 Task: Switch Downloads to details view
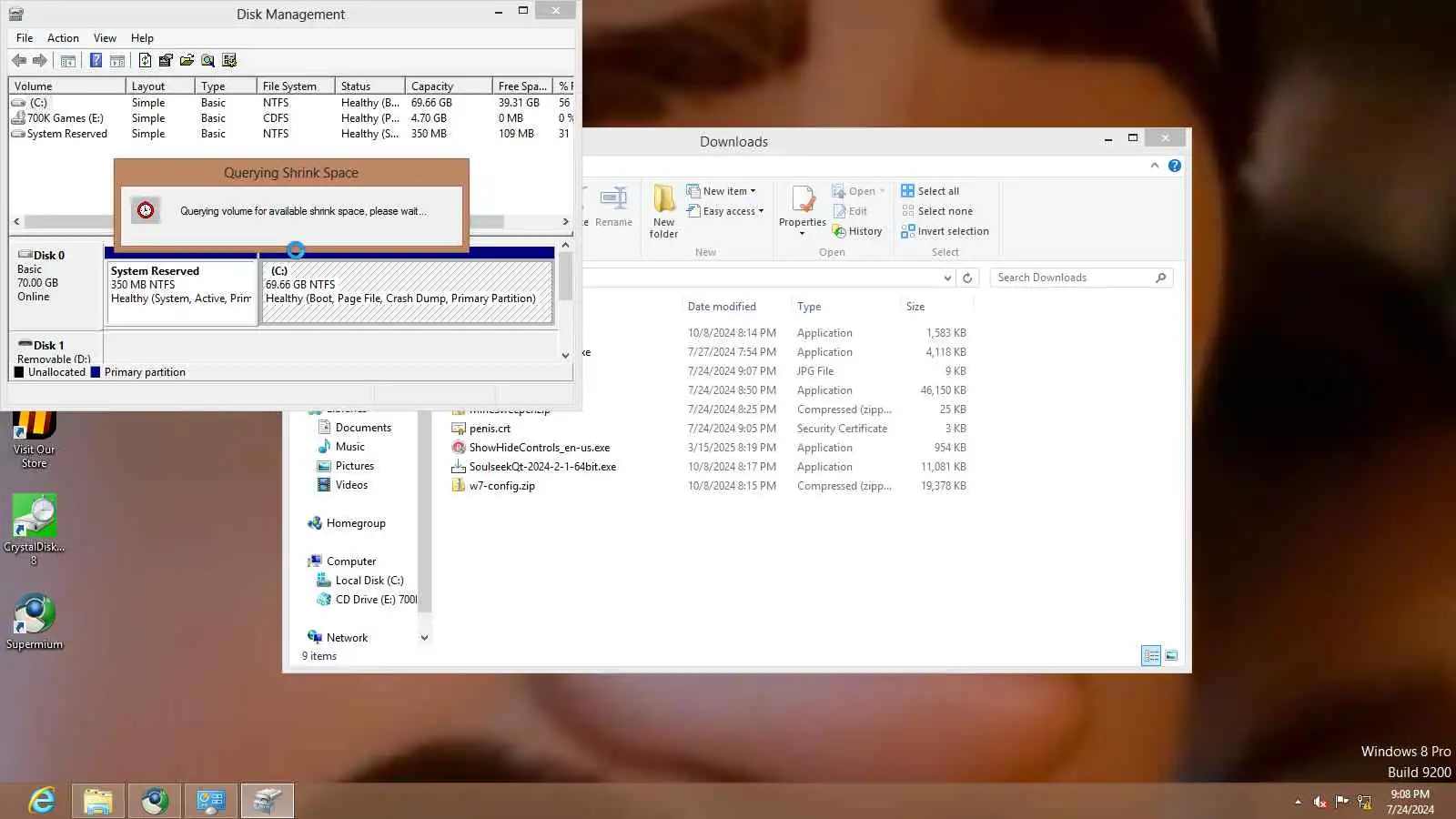[x=1151, y=656]
